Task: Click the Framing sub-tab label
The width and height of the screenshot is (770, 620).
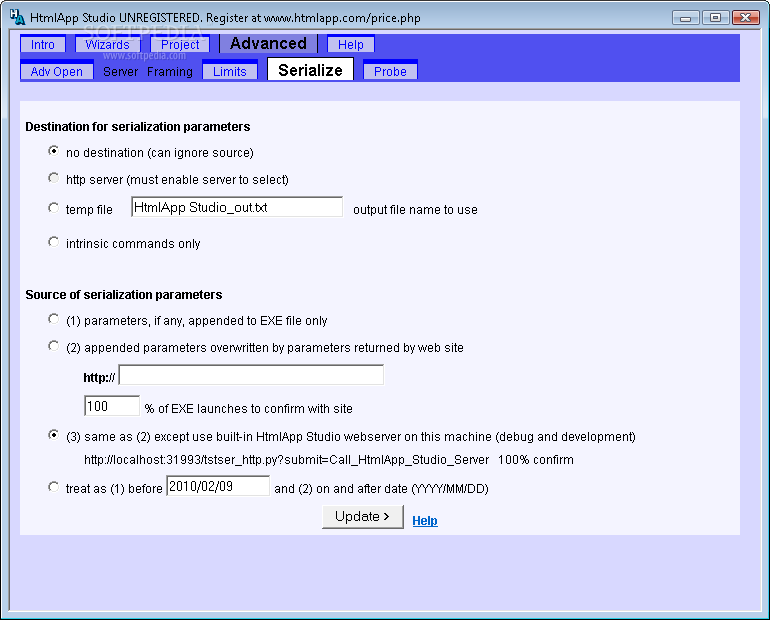Action: click(170, 72)
